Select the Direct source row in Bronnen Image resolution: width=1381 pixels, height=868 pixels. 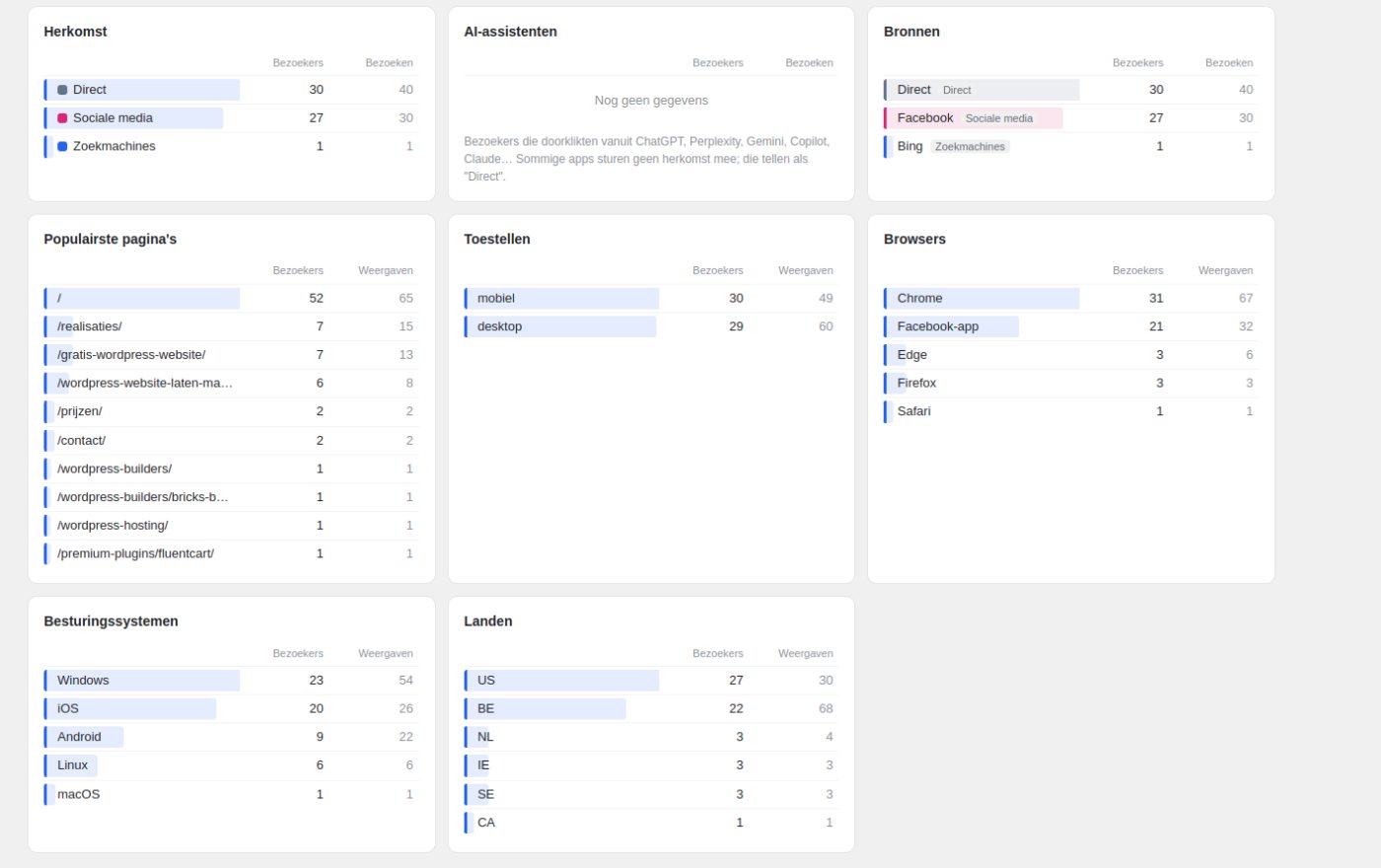pyautogui.click(x=1070, y=90)
